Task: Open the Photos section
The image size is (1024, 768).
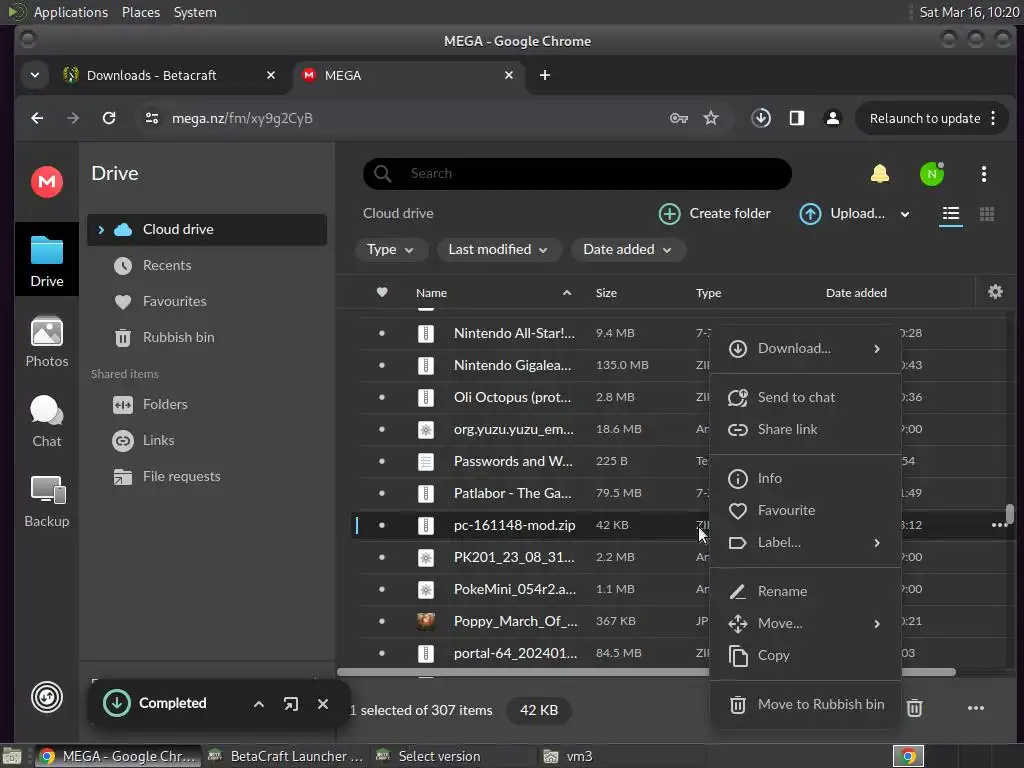Action: [47, 342]
